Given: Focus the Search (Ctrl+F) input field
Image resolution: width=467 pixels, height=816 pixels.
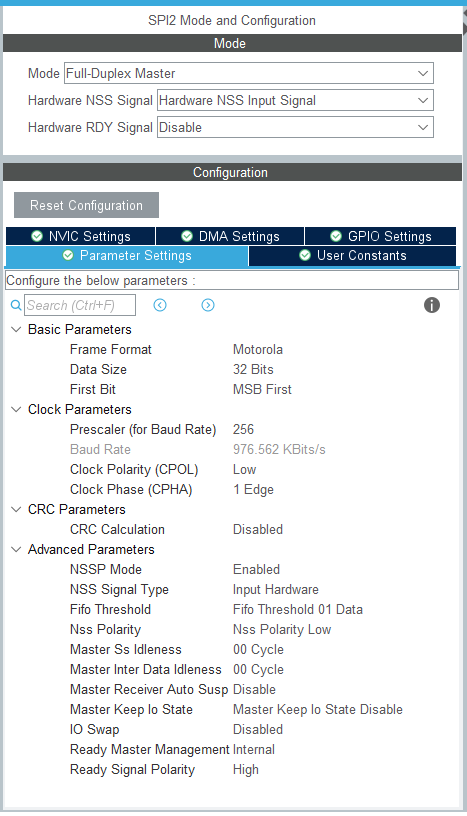Looking at the screenshot, I should point(80,305).
